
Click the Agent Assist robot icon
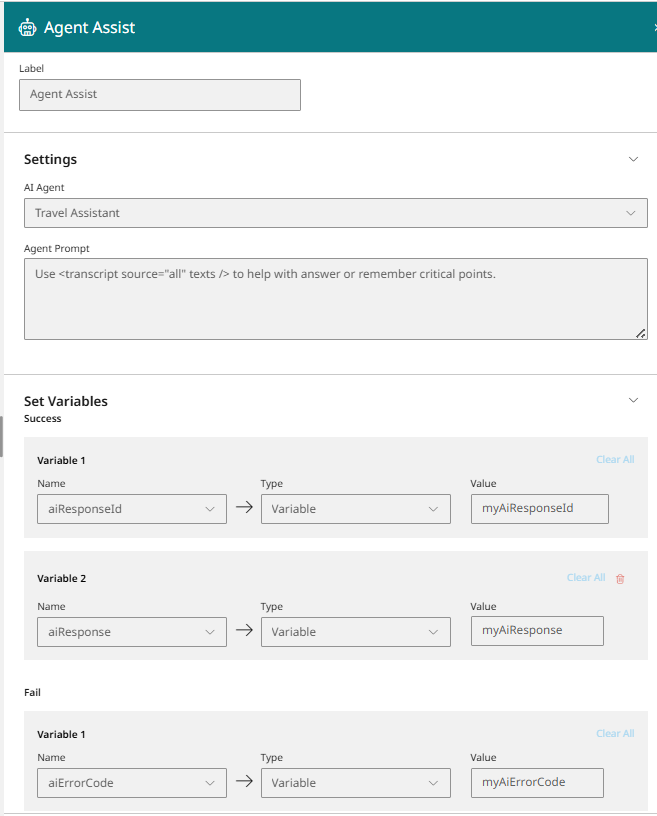pos(28,28)
